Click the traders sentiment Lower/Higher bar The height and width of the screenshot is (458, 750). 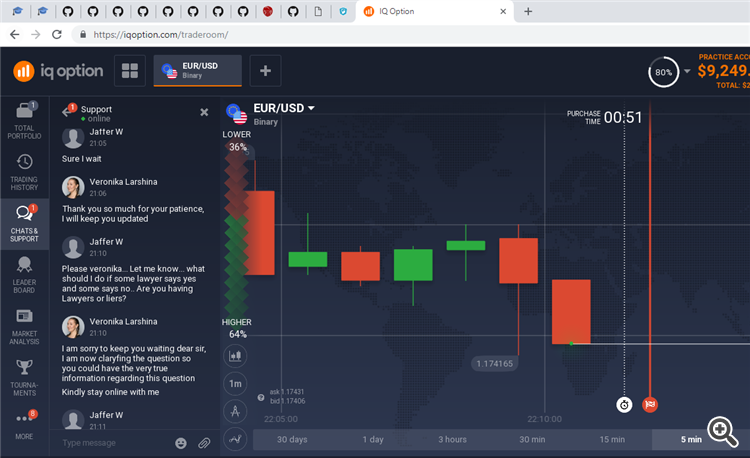236,234
